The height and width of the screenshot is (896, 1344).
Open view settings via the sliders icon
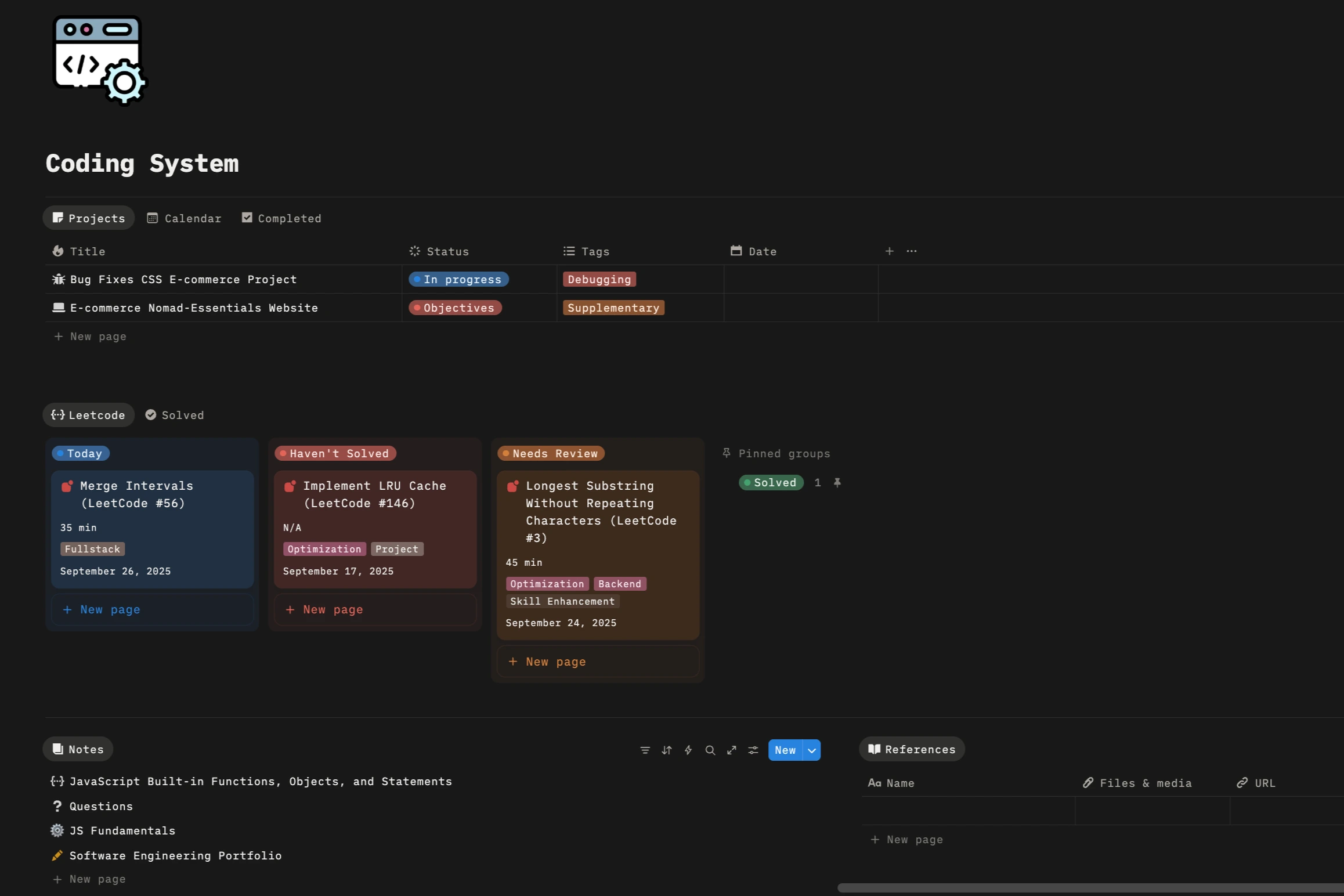tap(753, 750)
